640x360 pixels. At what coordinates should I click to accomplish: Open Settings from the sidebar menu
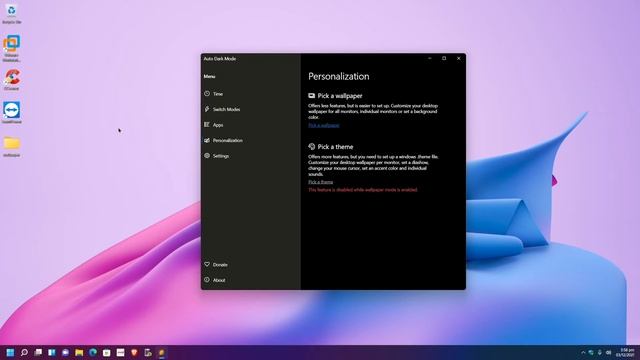pos(217,156)
